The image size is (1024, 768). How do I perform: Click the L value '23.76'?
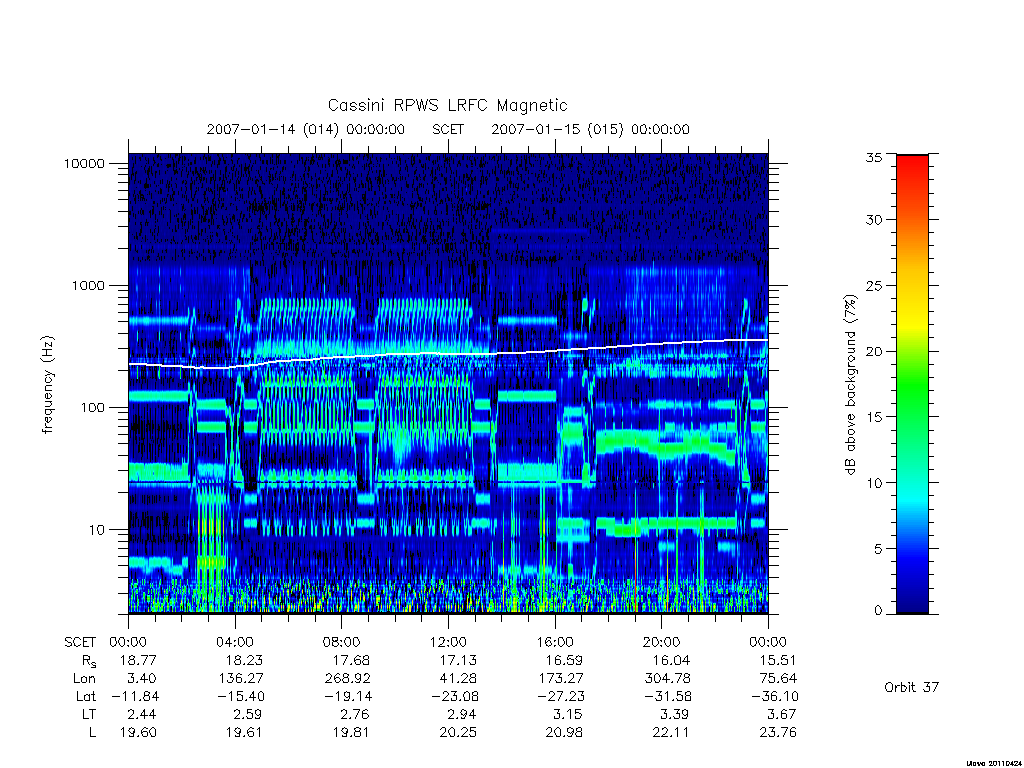(x=778, y=732)
